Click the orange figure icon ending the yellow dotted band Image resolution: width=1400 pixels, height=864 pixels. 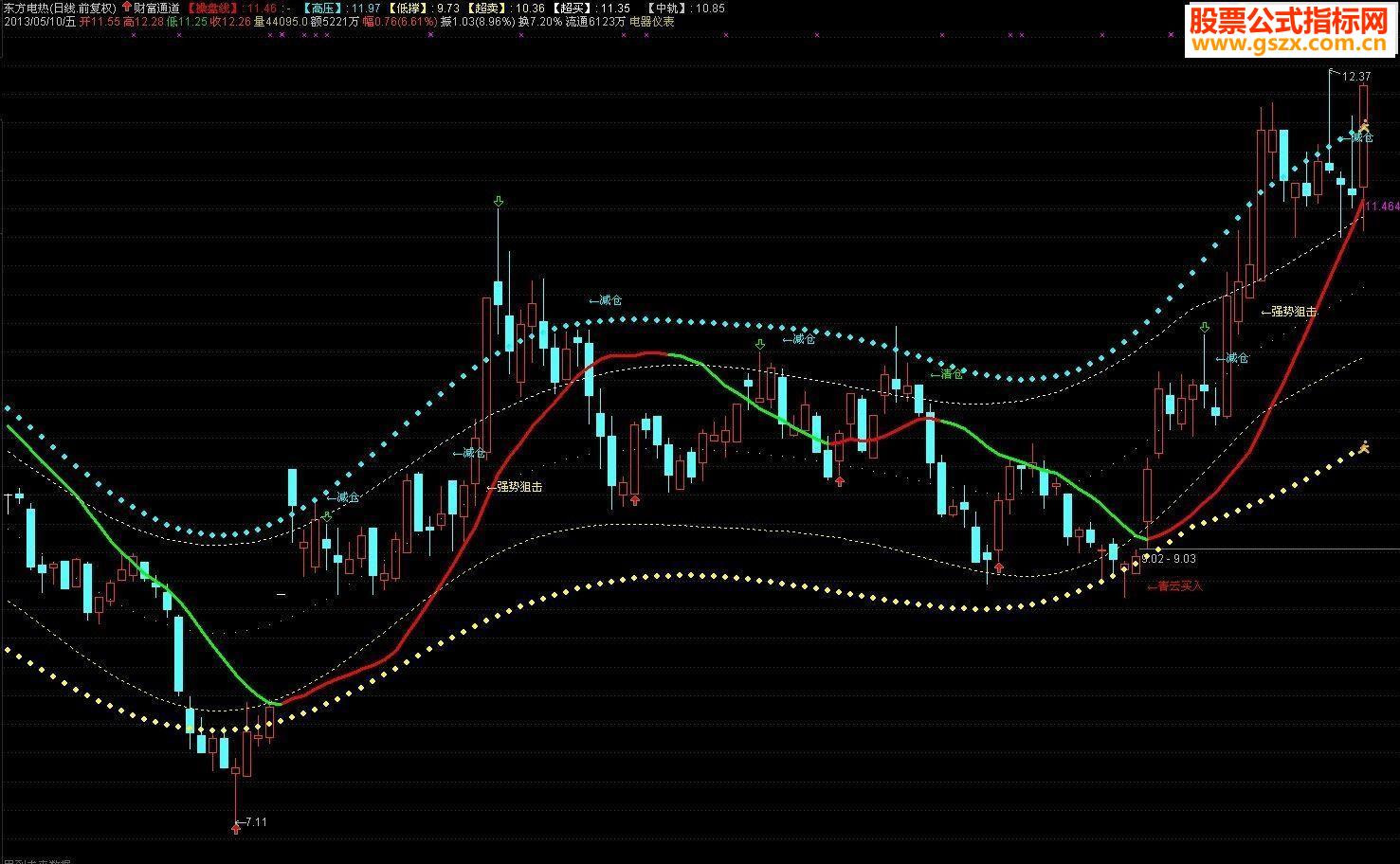coord(1364,446)
